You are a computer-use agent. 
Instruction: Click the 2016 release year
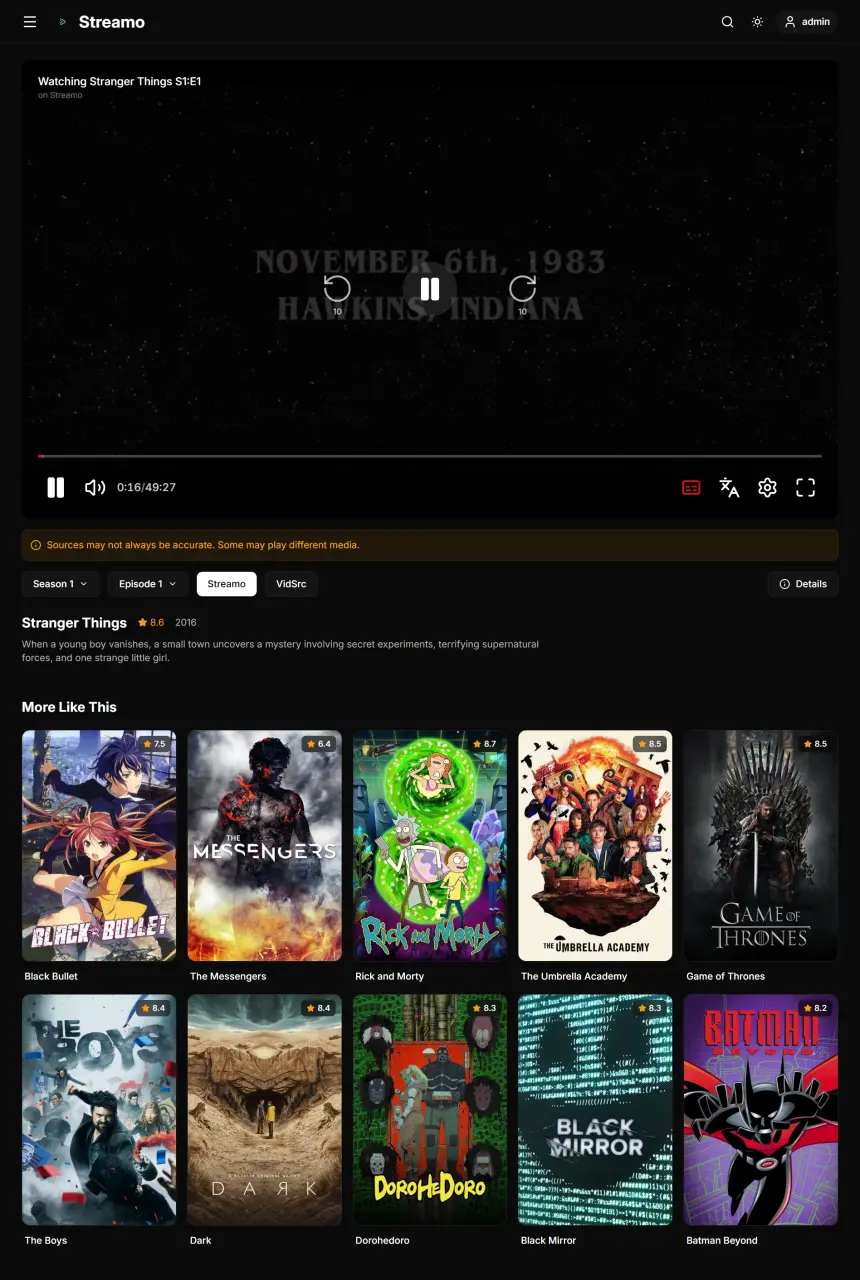pos(186,622)
